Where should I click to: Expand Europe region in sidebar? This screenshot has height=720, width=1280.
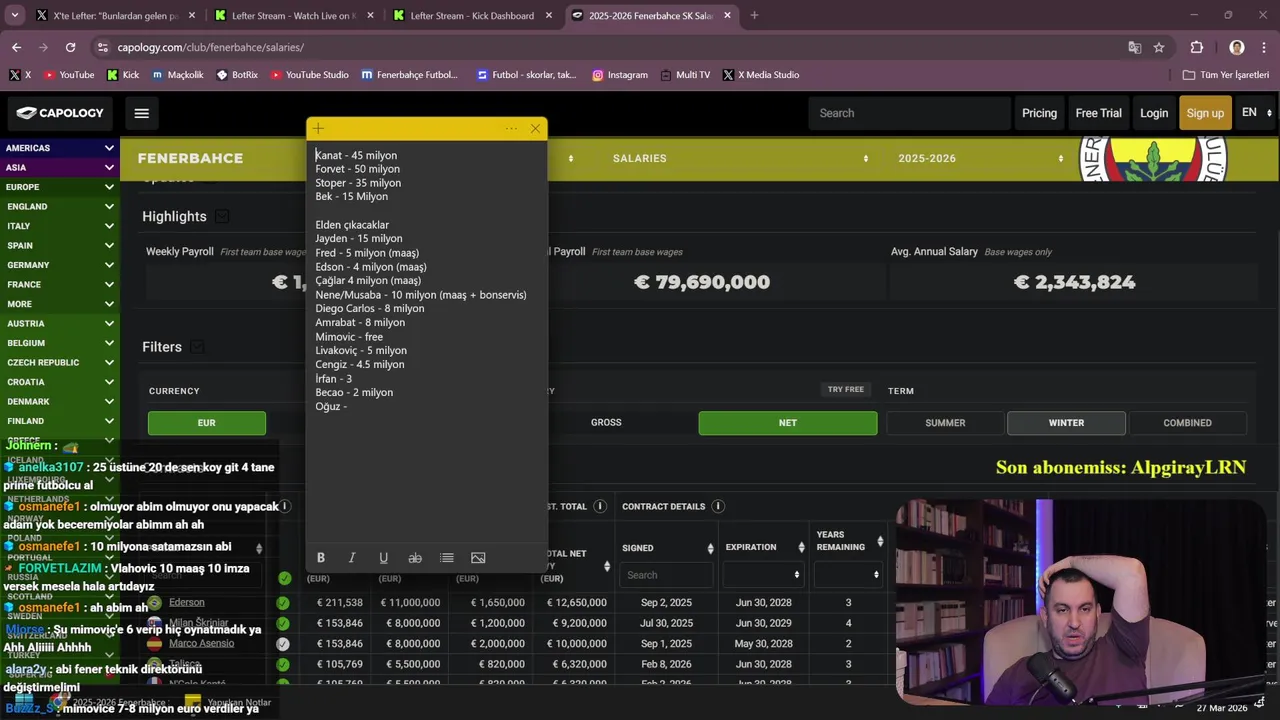(x=60, y=187)
